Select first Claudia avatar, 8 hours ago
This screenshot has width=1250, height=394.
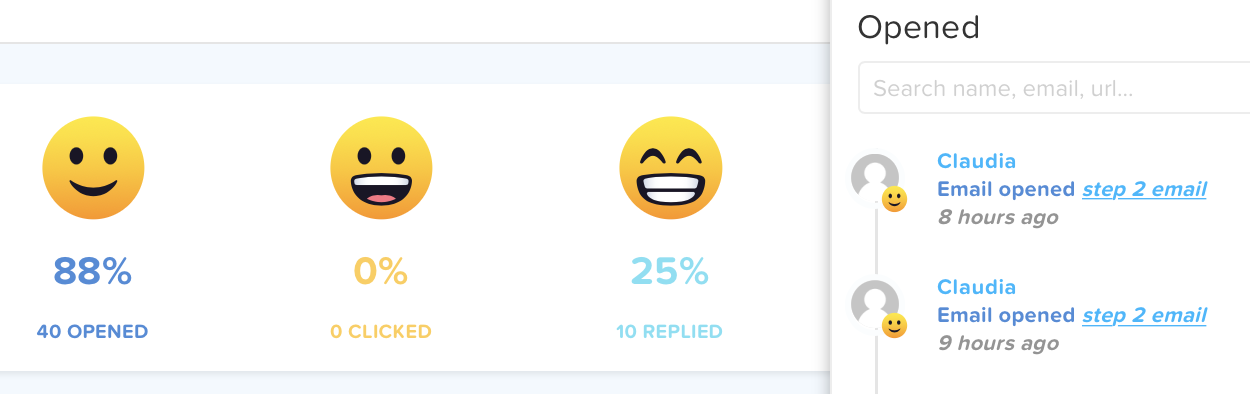click(x=875, y=178)
